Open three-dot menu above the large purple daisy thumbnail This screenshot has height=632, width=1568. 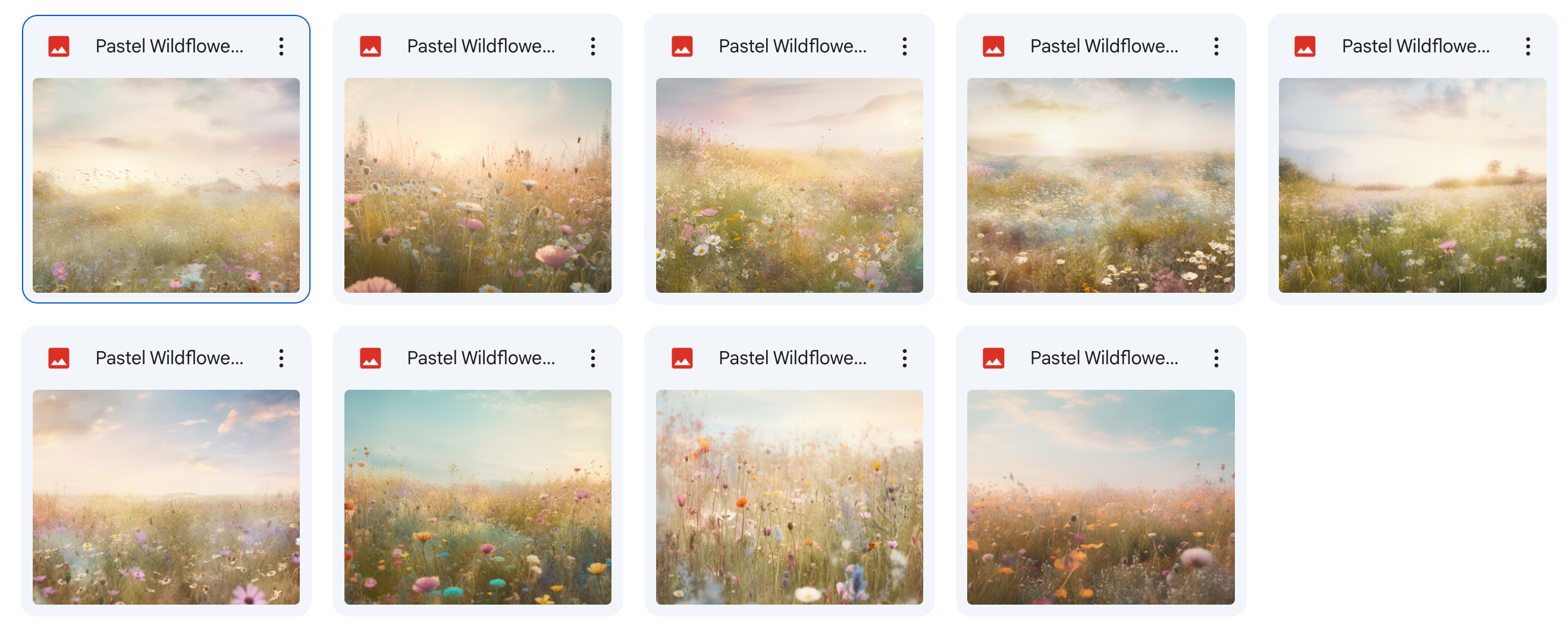[281, 358]
